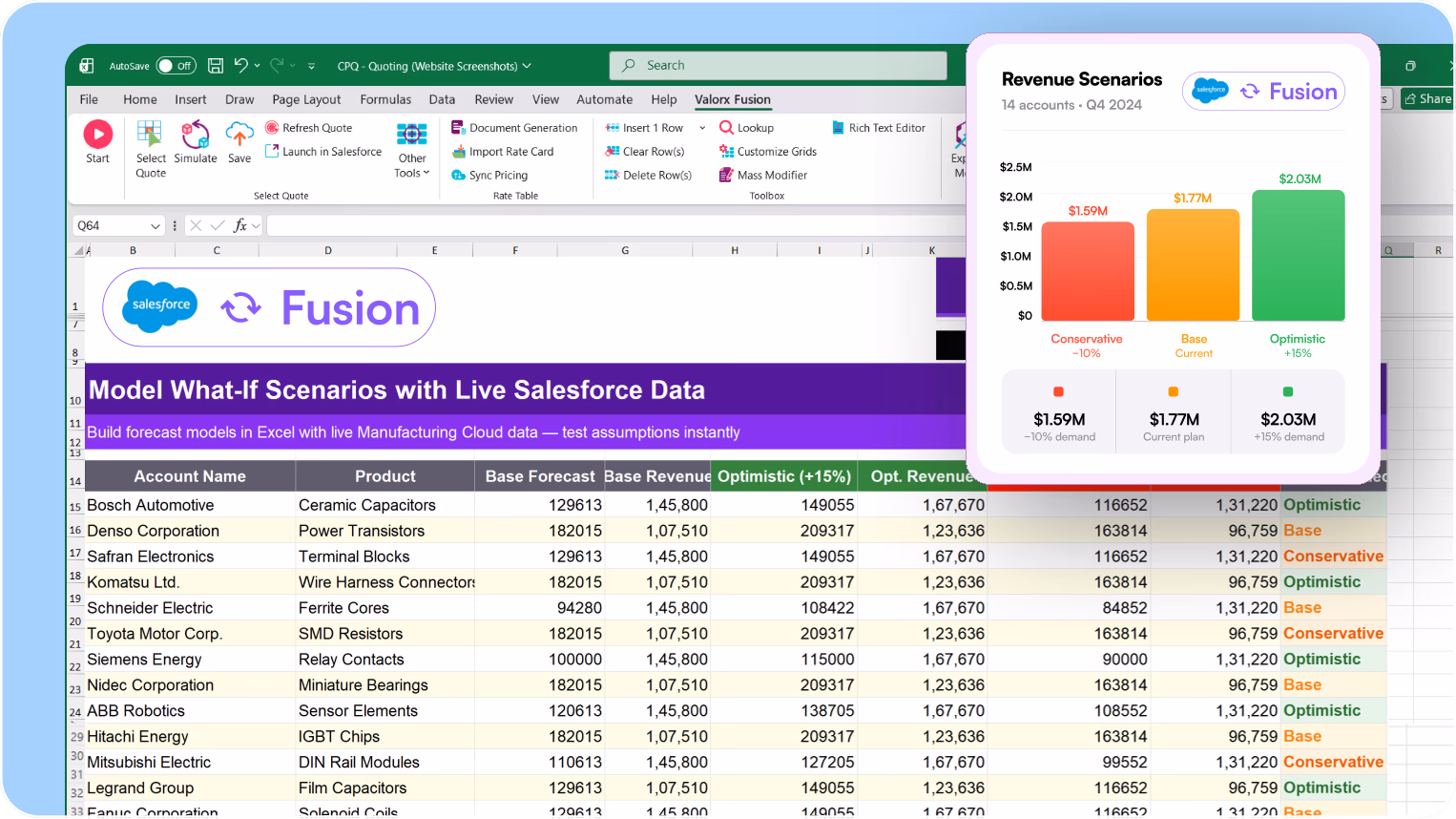The height and width of the screenshot is (819, 1456).
Task: Select column D header
Action: 328,250
